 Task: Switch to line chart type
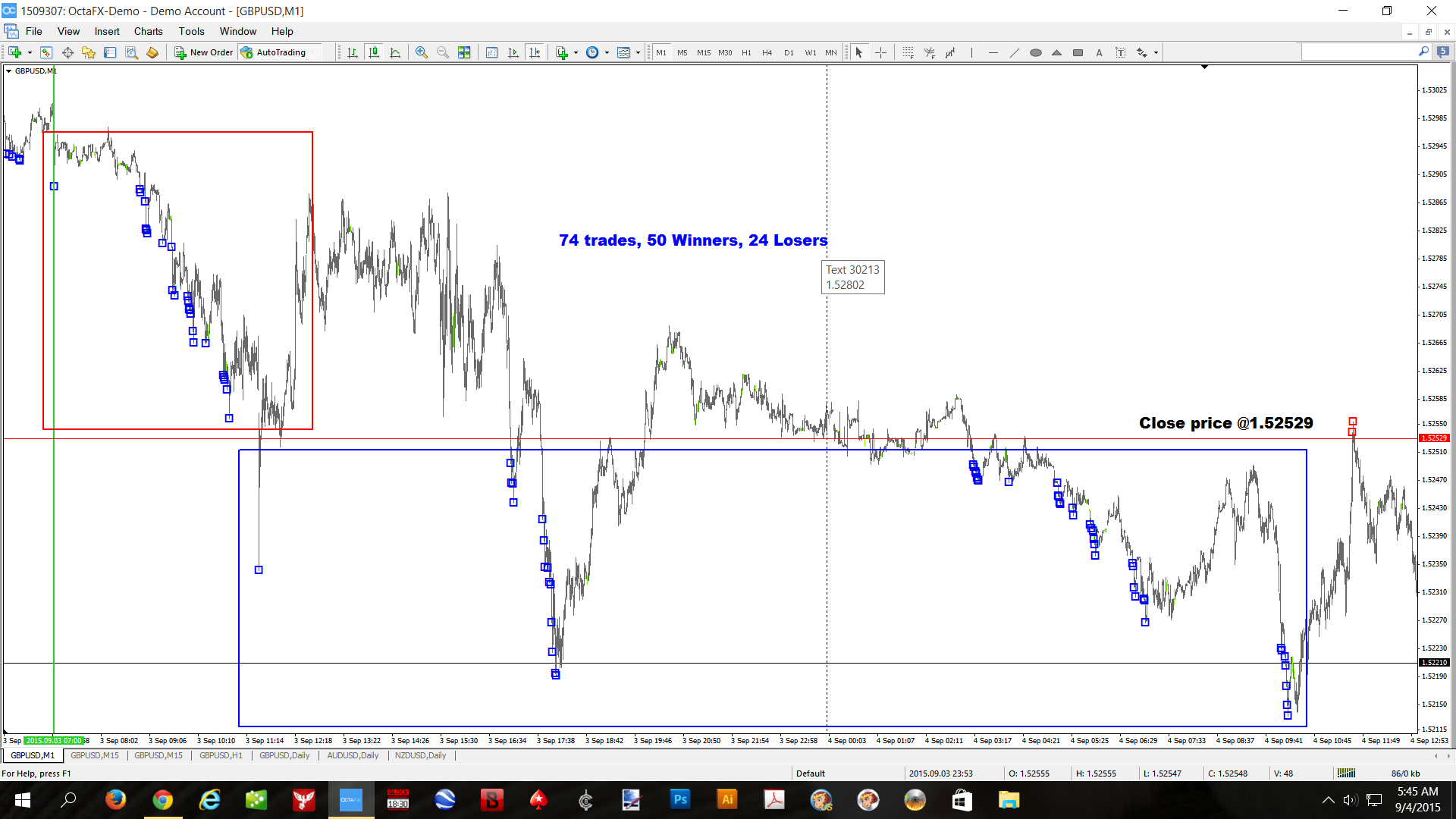tap(395, 52)
